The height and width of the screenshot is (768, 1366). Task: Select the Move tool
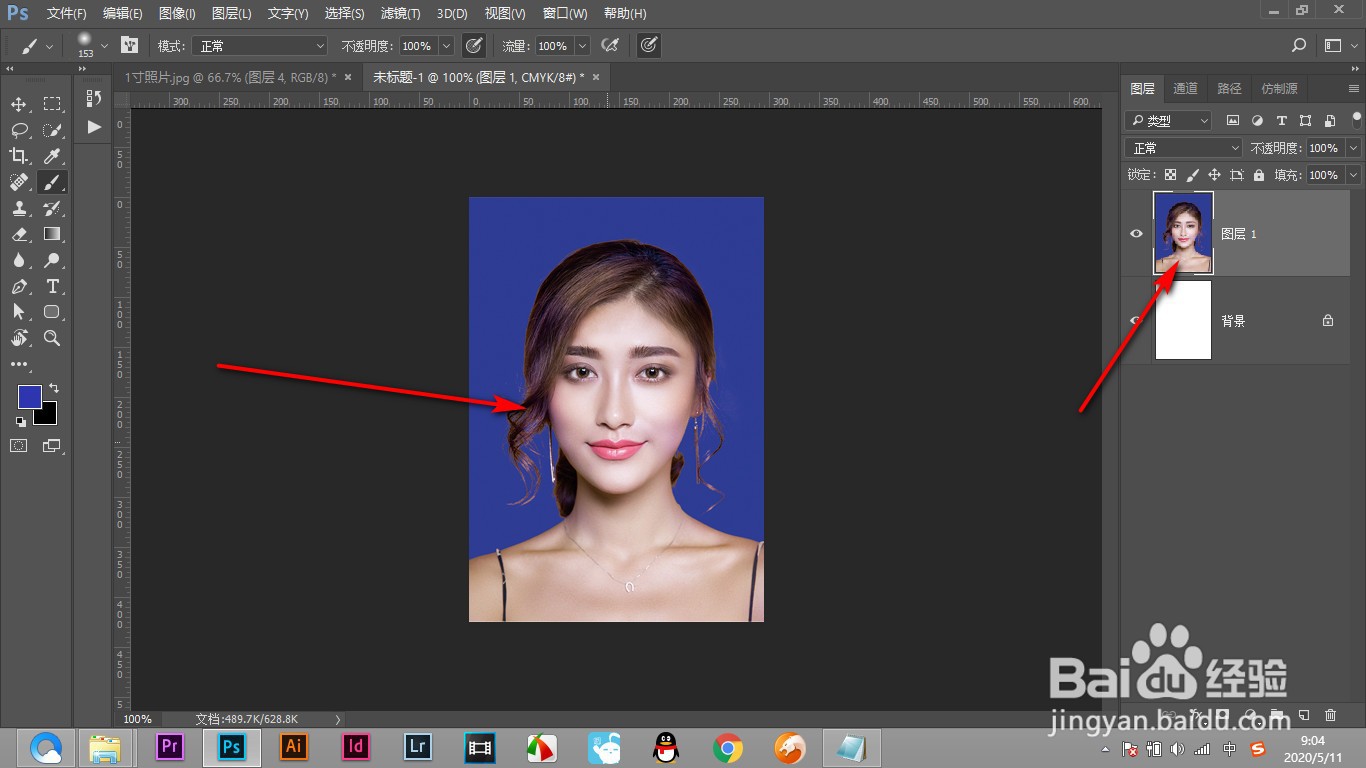(x=18, y=104)
